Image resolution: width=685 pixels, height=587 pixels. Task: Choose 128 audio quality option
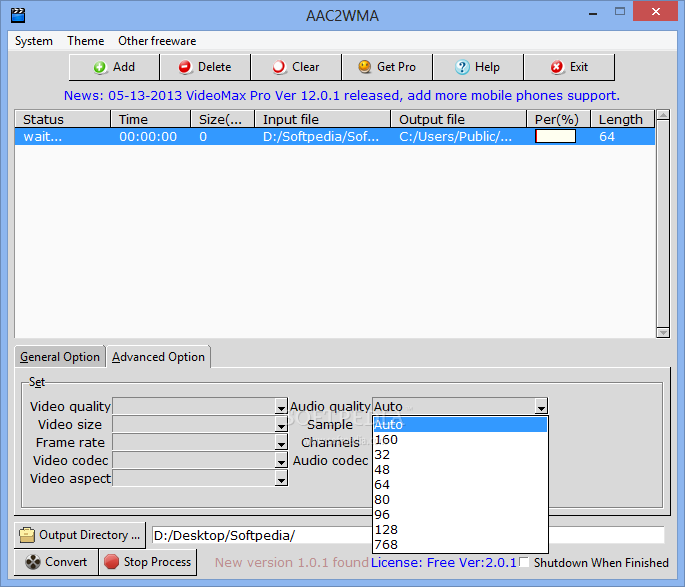(x=460, y=530)
